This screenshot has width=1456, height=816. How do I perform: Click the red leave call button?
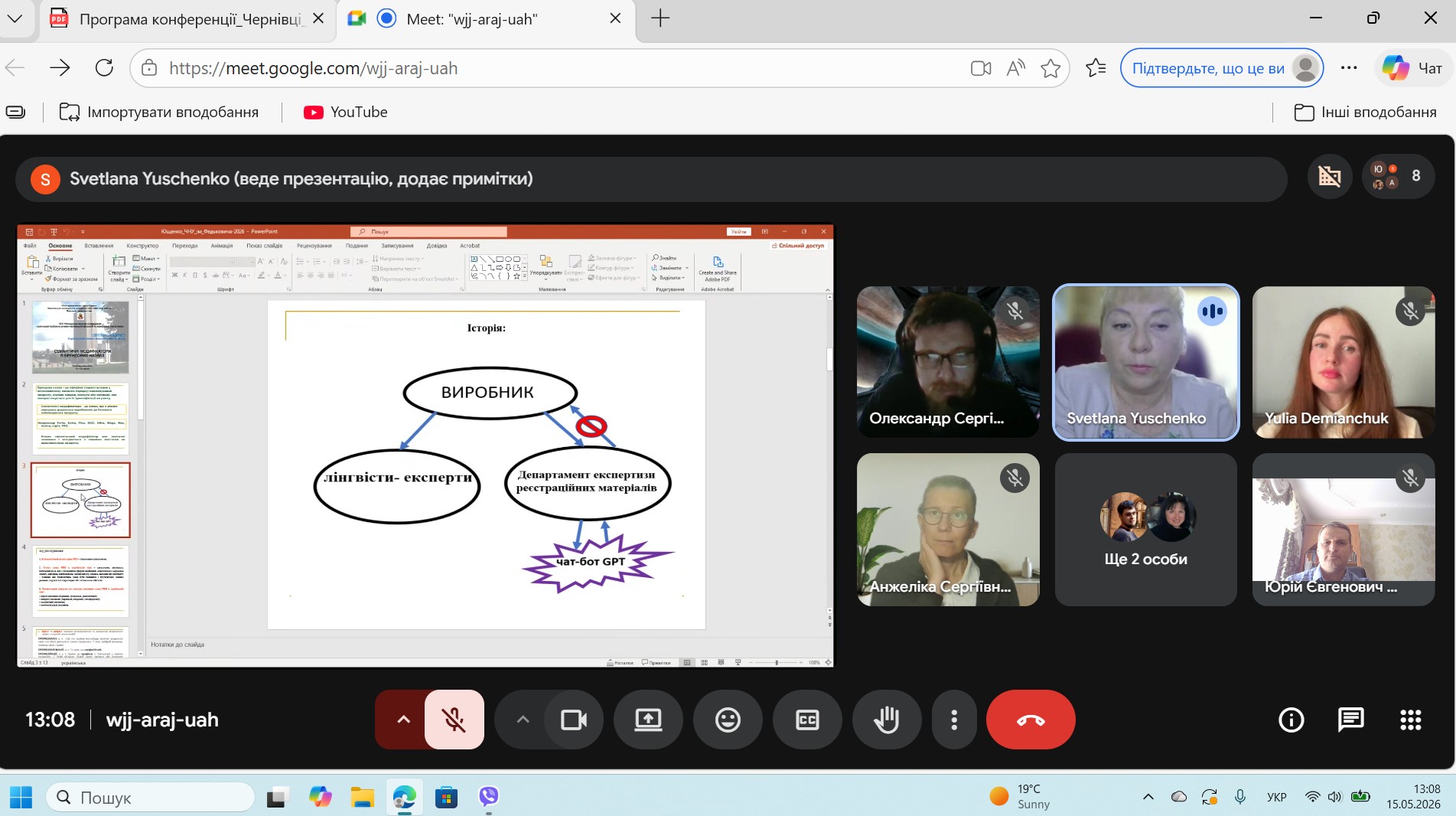click(x=1030, y=720)
